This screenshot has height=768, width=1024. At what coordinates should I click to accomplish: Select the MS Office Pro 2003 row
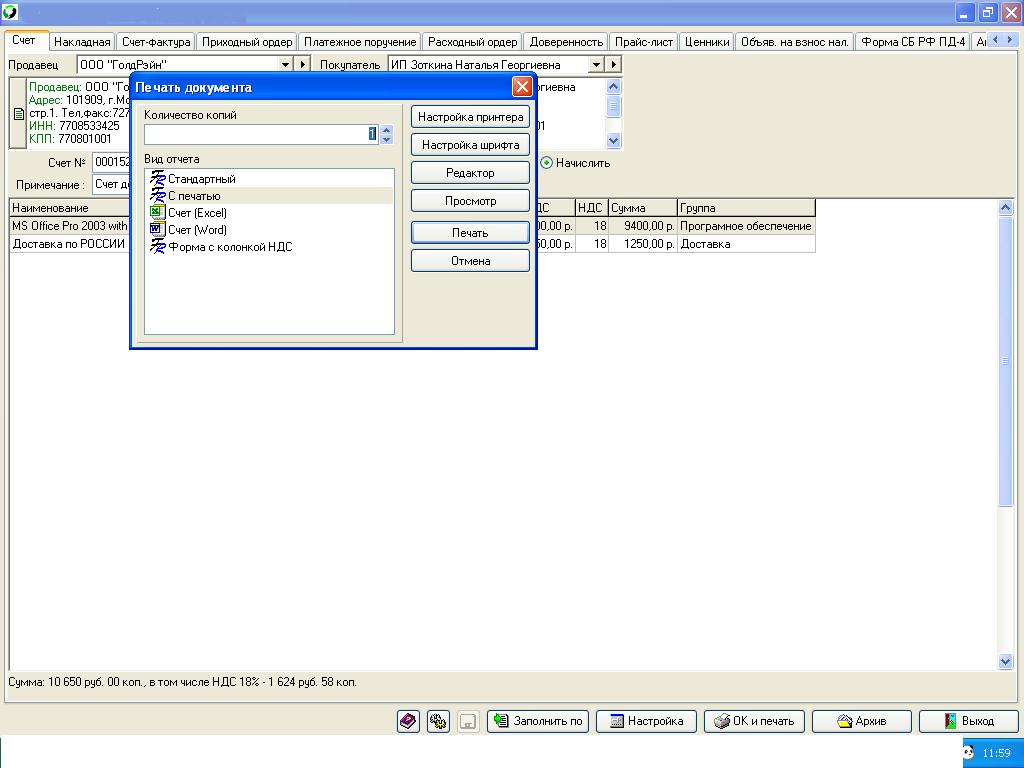(70, 226)
